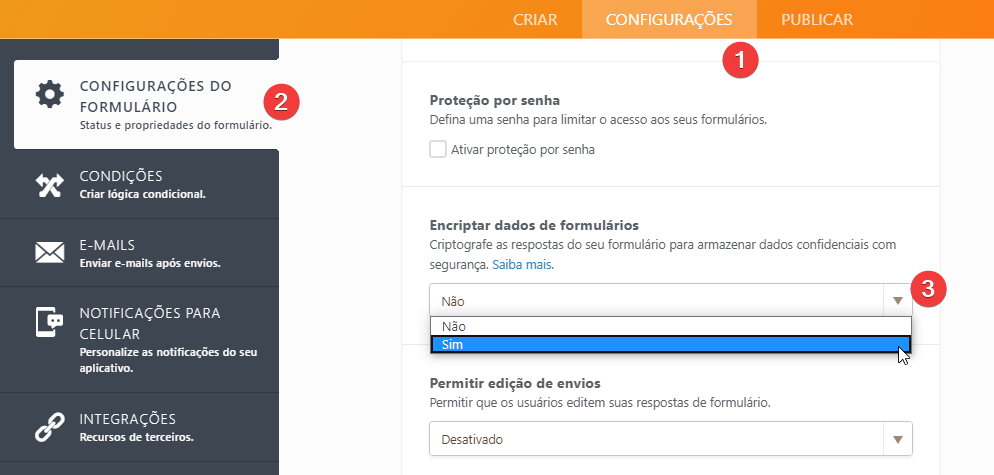Select Sim in the encryption dropdown
Screen dimensions: 994x475
671,344
